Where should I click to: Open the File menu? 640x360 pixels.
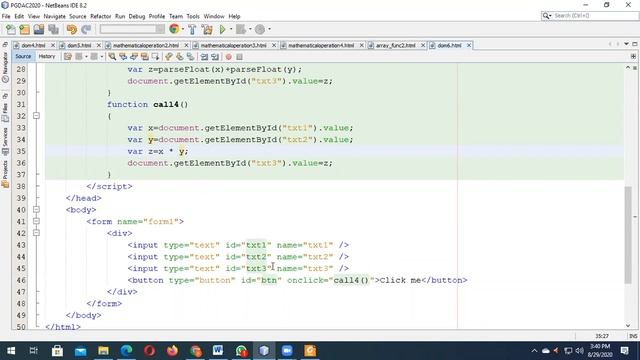[6, 16]
